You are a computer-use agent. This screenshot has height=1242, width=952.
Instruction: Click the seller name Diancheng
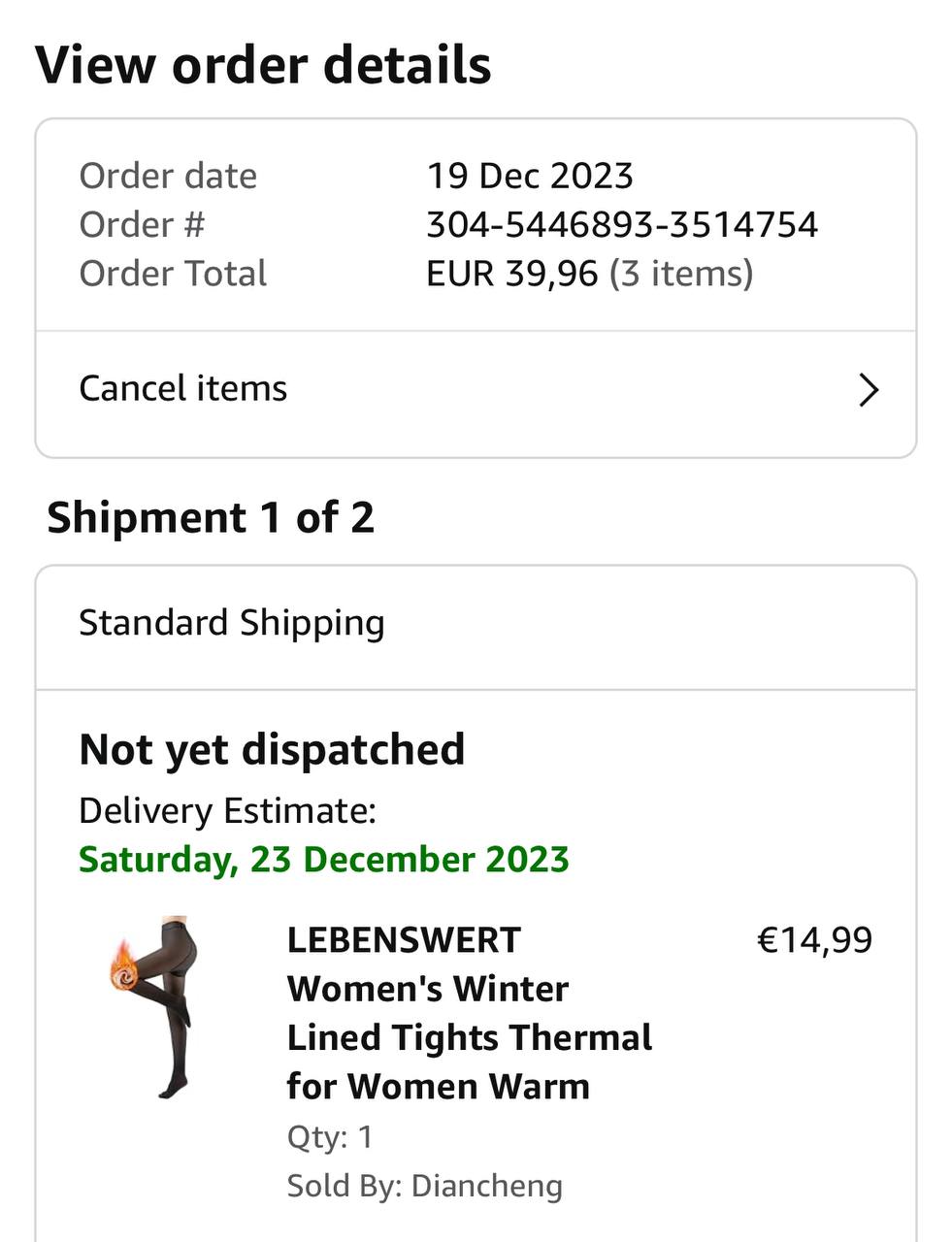coord(486,1186)
